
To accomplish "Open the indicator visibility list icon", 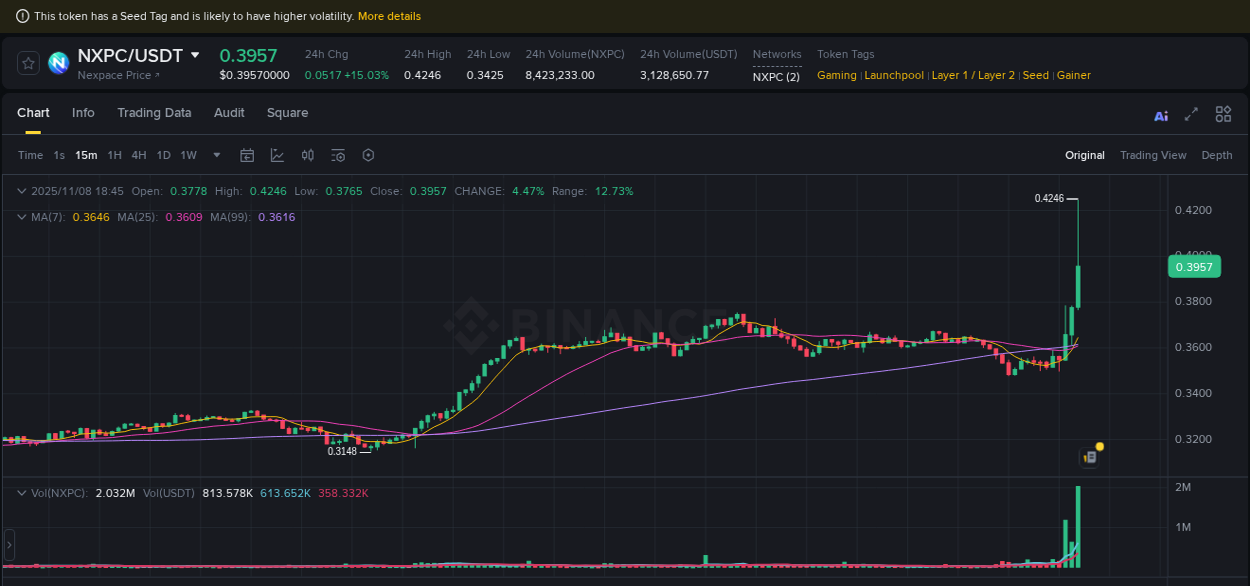I will [x=338, y=155].
